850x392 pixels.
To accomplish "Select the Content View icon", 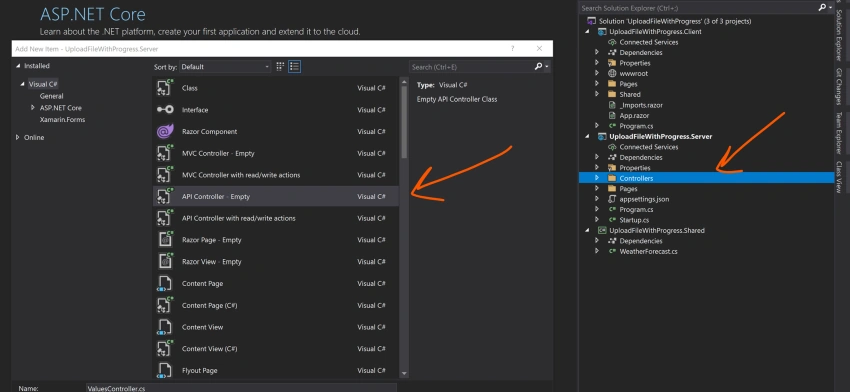I will click(165, 327).
